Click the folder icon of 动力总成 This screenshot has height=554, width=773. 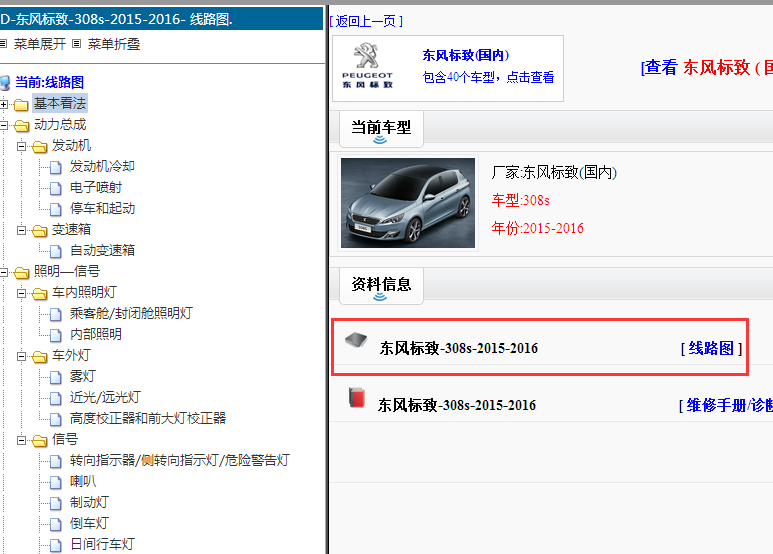point(21,126)
